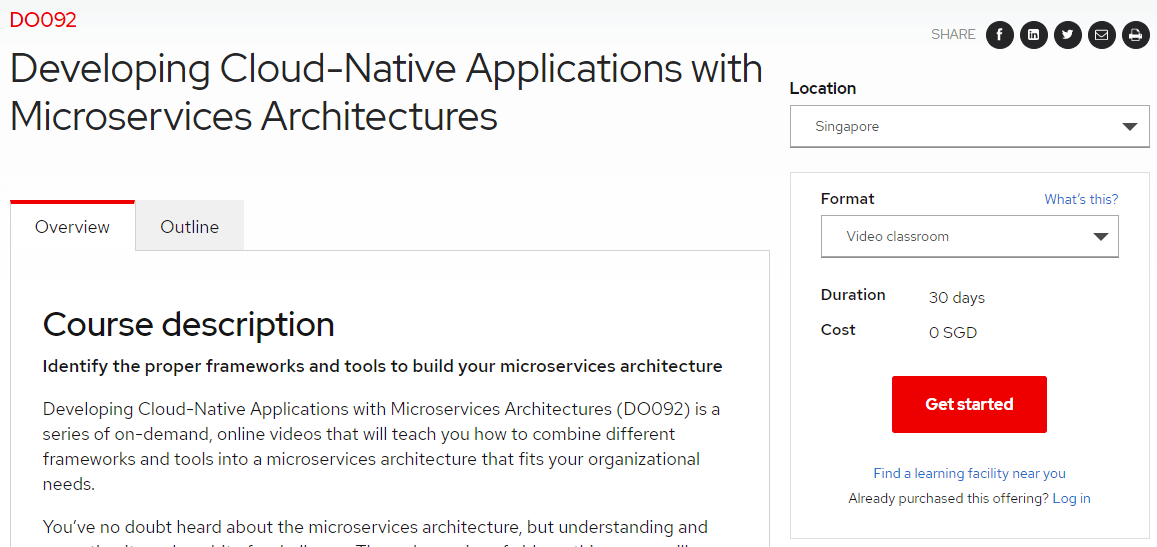Click the red DO092 course code
Image resolution: width=1157 pixels, height=547 pixels.
[43, 20]
